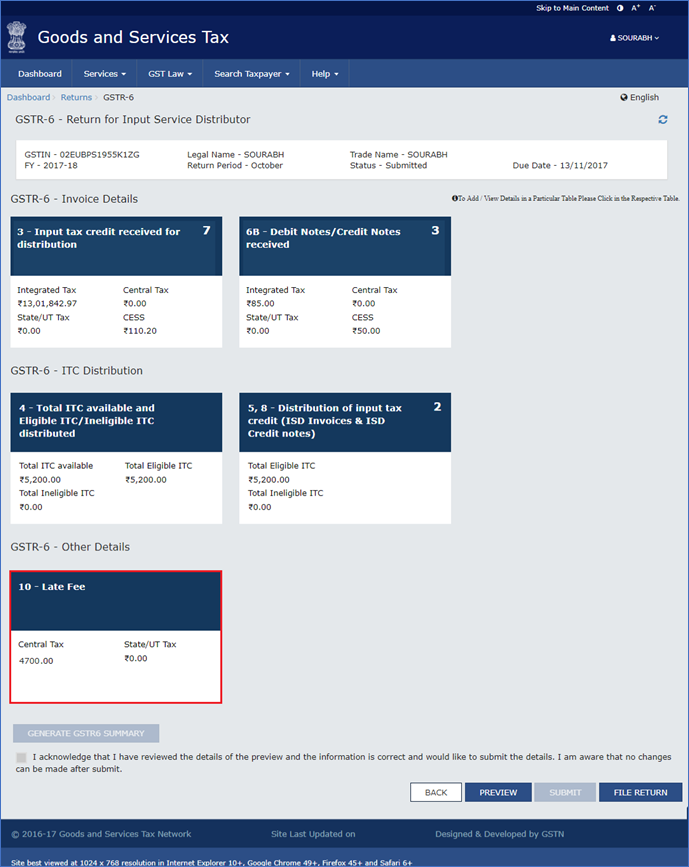The image size is (689, 867).
Task: Click the Returns breadcrumb link
Action: click(x=76, y=97)
